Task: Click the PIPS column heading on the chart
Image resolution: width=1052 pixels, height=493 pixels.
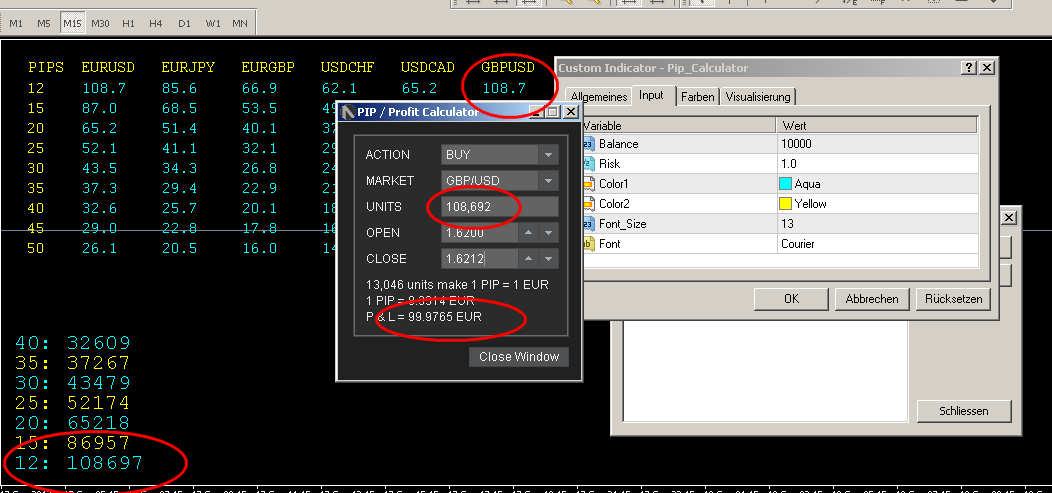Action: point(46,67)
